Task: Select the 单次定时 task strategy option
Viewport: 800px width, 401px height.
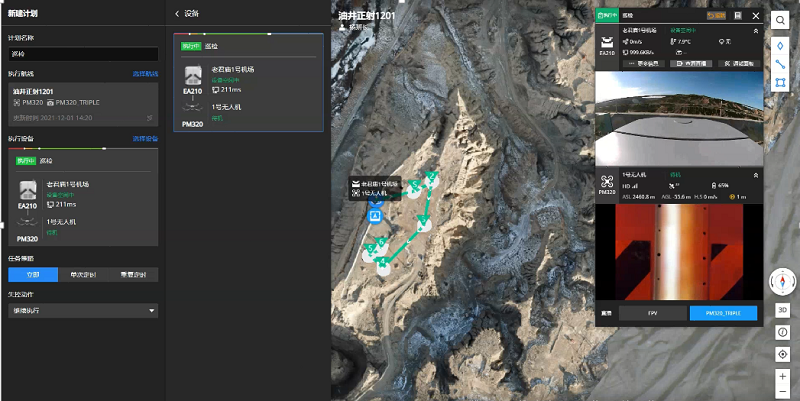Action: pyautogui.click(x=83, y=274)
